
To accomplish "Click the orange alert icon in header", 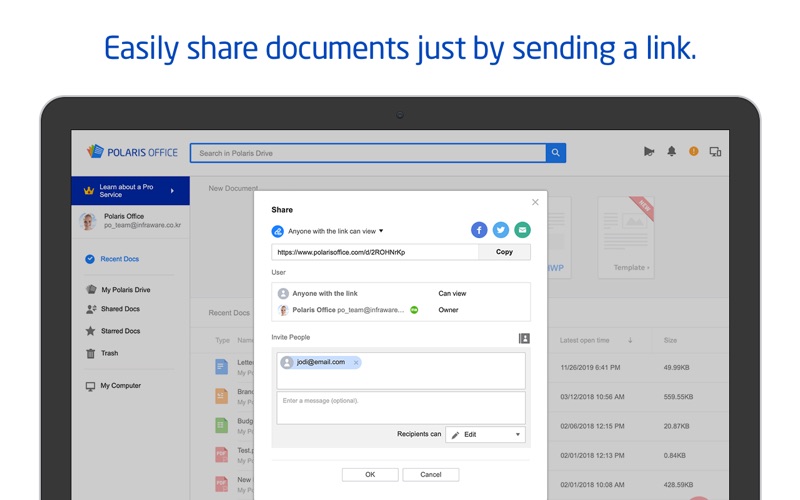I will (x=693, y=151).
